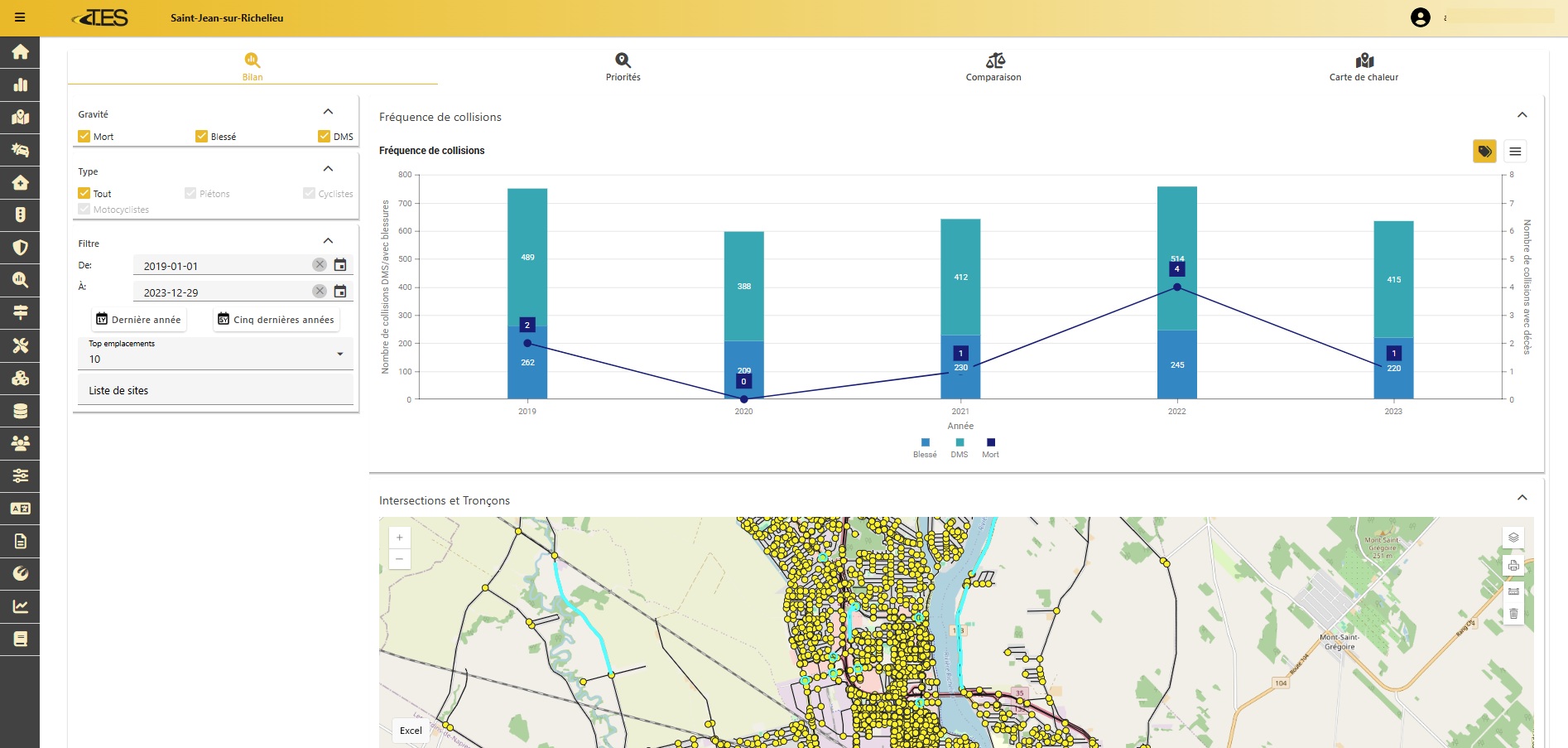The width and height of the screenshot is (1568, 748).
Task: Toggle the DMS legend color swatch
Action: (960, 442)
